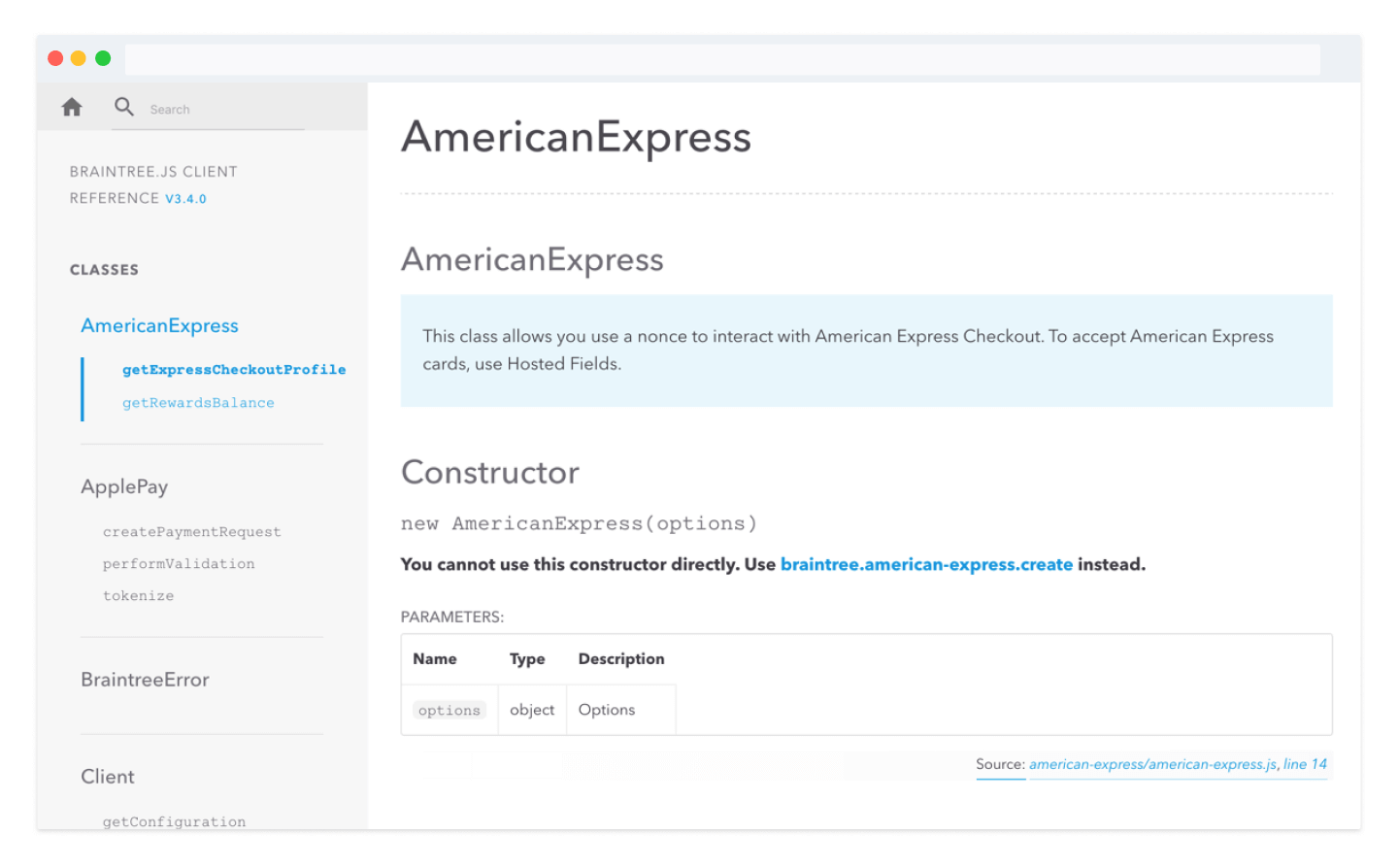
Task: Go to getConfiguration method
Action: [174, 821]
